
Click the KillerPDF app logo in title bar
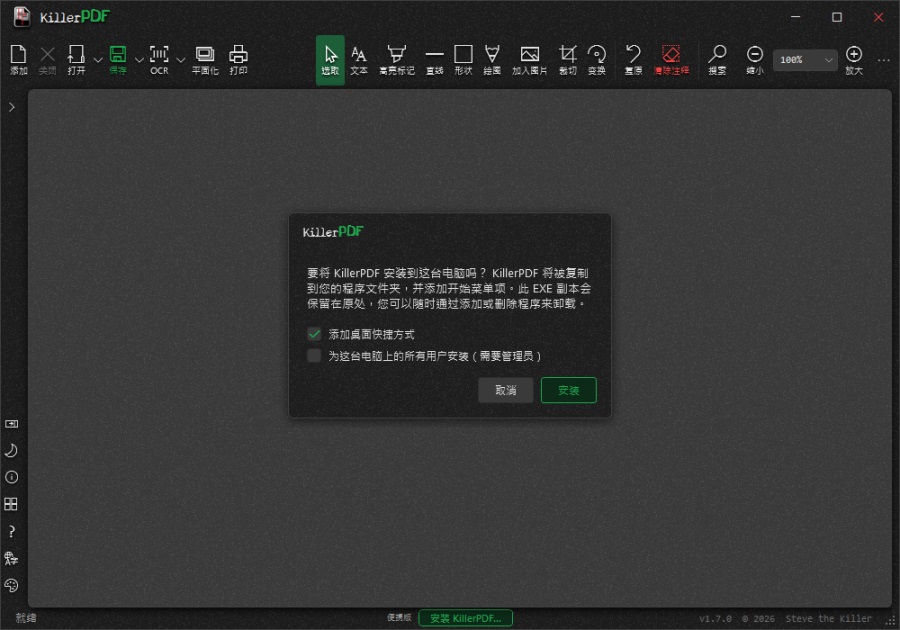click(x=22, y=17)
